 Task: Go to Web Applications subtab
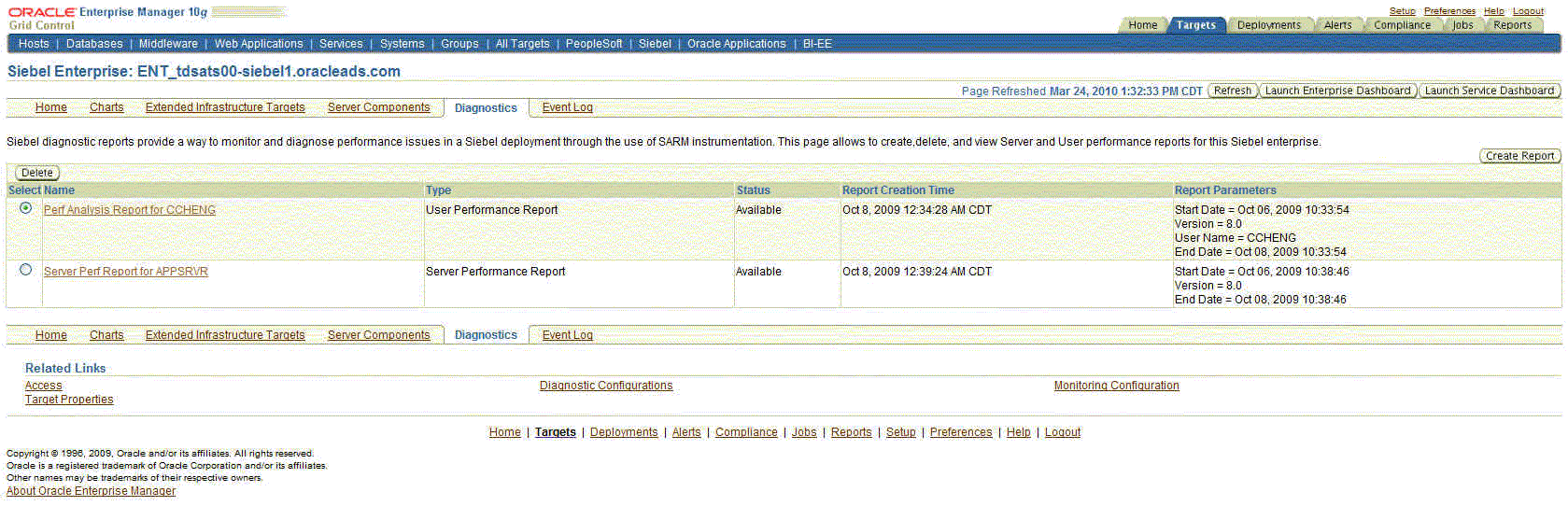point(259,44)
